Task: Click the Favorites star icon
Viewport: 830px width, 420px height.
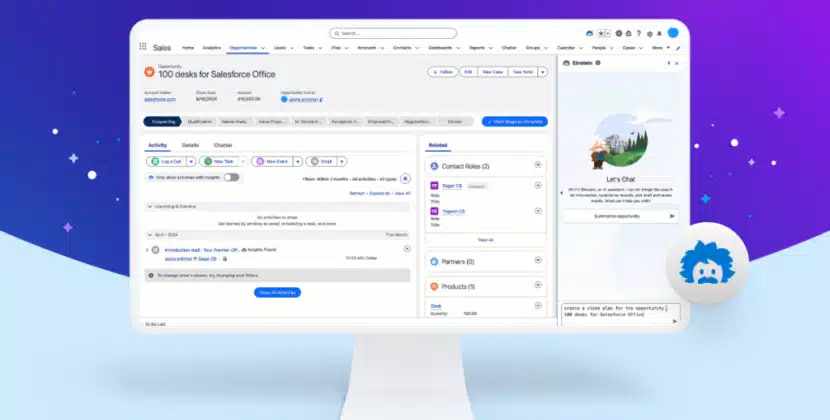Action: pos(601,33)
